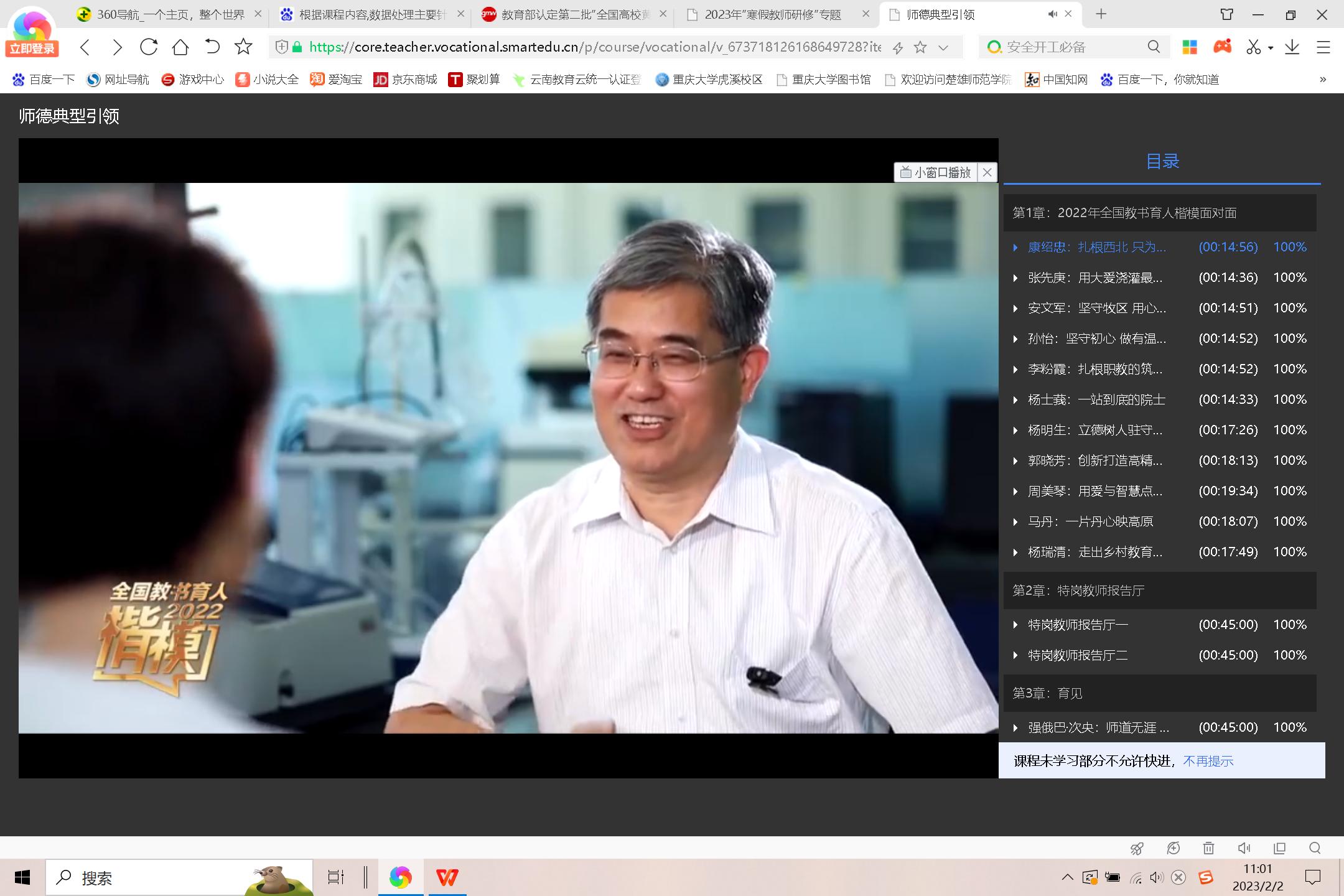Screen dimensions: 1344x896
Task: Click the zoom magnifier icon in status bar
Action: coord(1315,848)
